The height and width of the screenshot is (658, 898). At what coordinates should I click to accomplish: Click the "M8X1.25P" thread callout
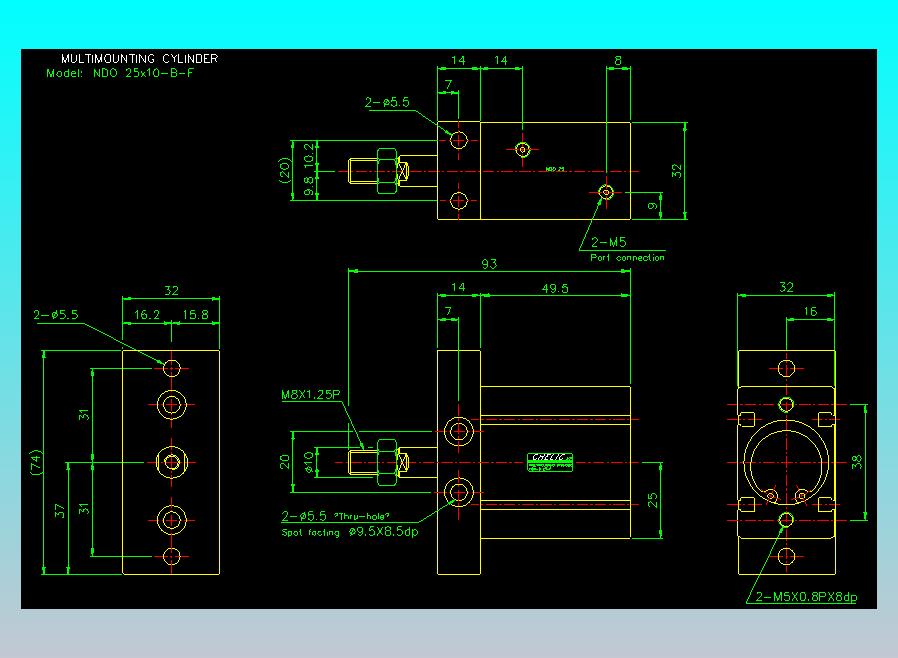tap(310, 395)
